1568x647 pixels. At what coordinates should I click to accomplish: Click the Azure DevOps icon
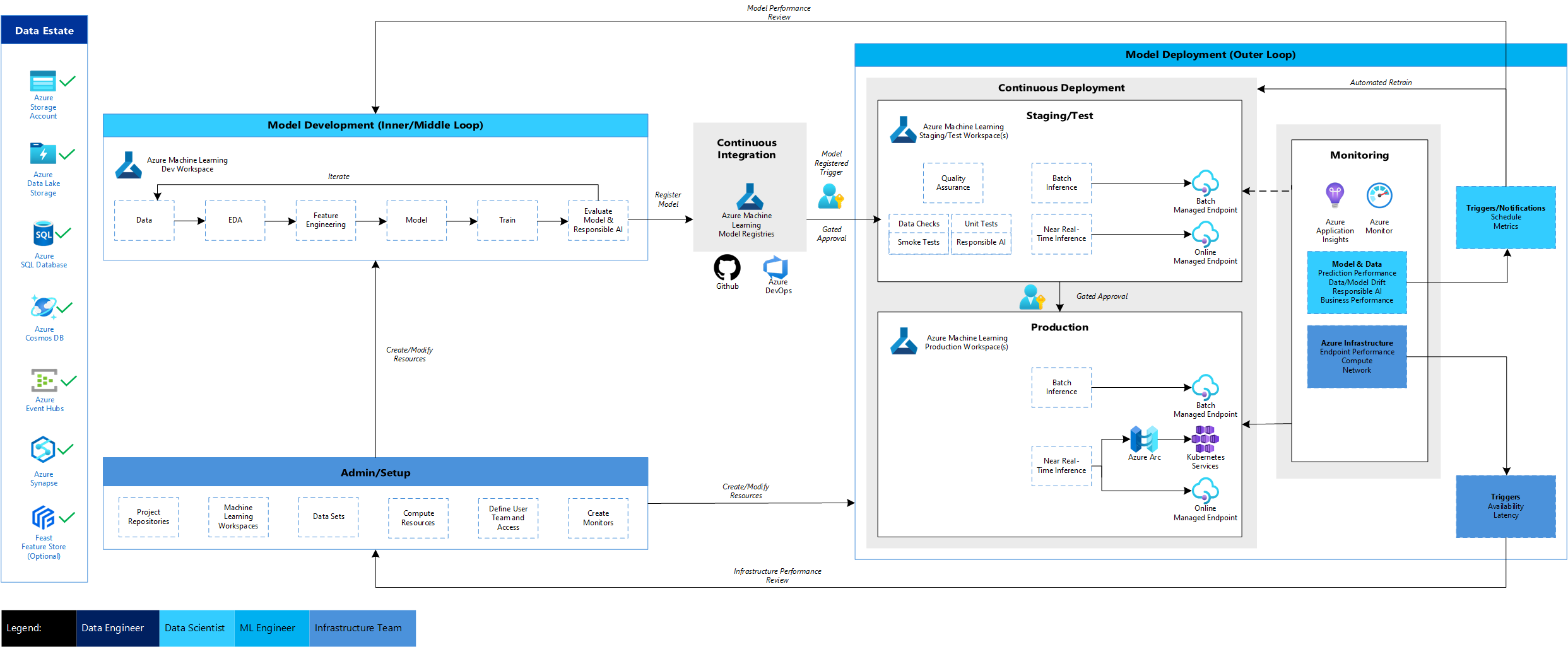[x=775, y=267]
